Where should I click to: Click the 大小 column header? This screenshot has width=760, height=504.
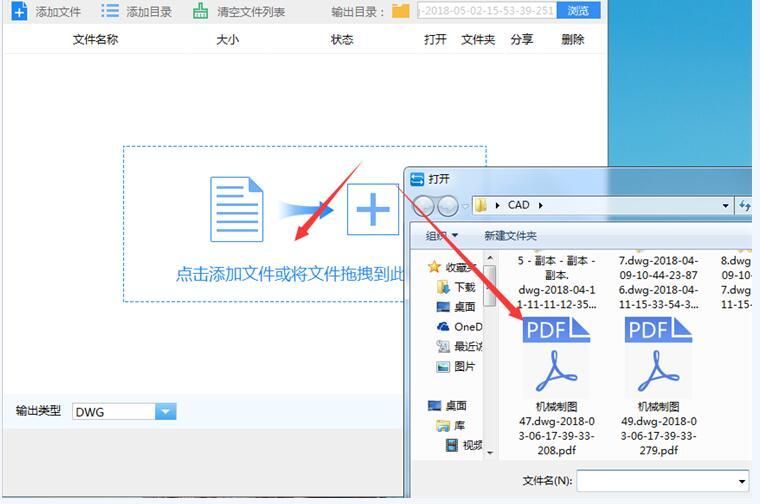tap(227, 40)
